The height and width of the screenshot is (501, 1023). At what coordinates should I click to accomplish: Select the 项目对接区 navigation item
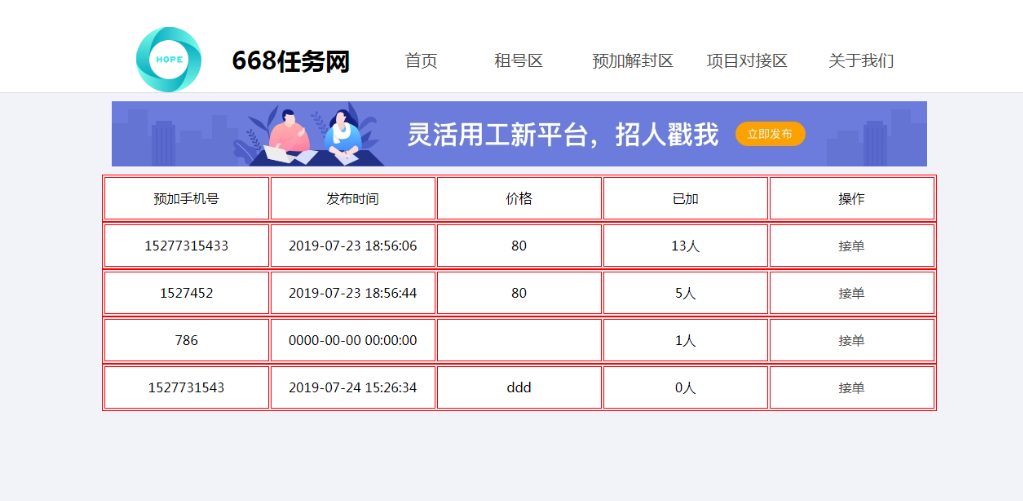747,61
